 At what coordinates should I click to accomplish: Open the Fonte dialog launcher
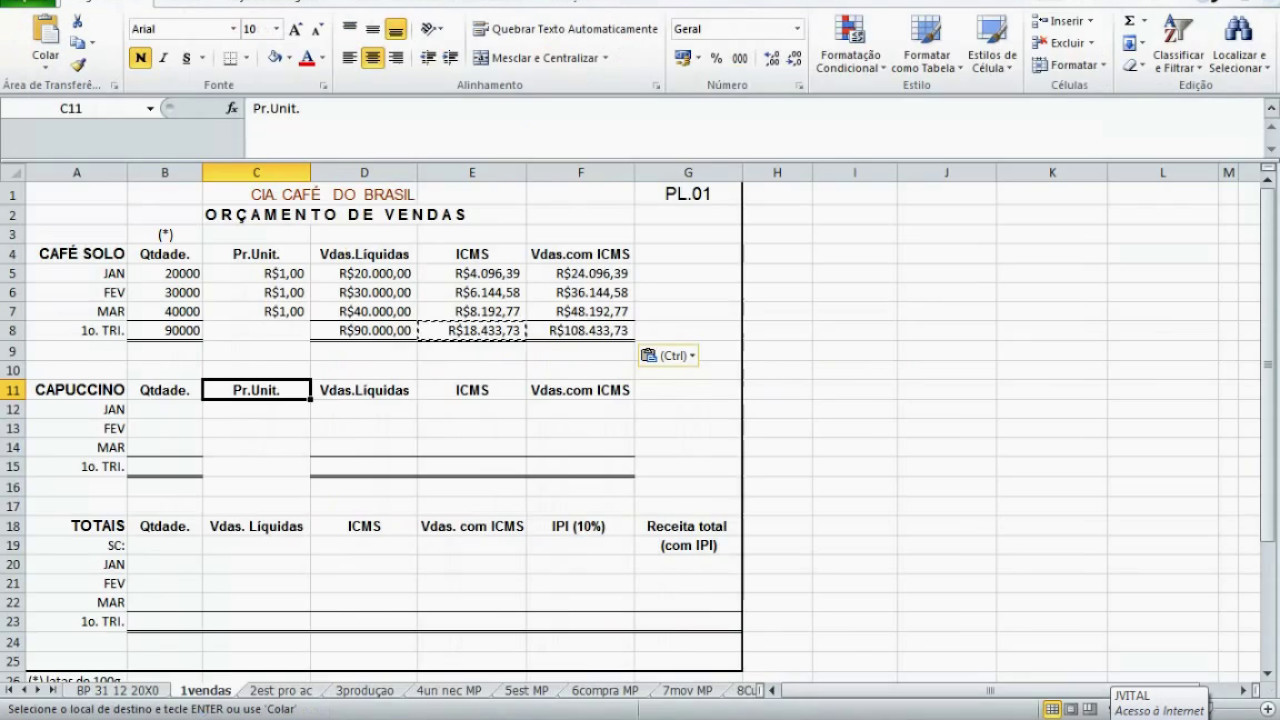[x=322, y=86]
